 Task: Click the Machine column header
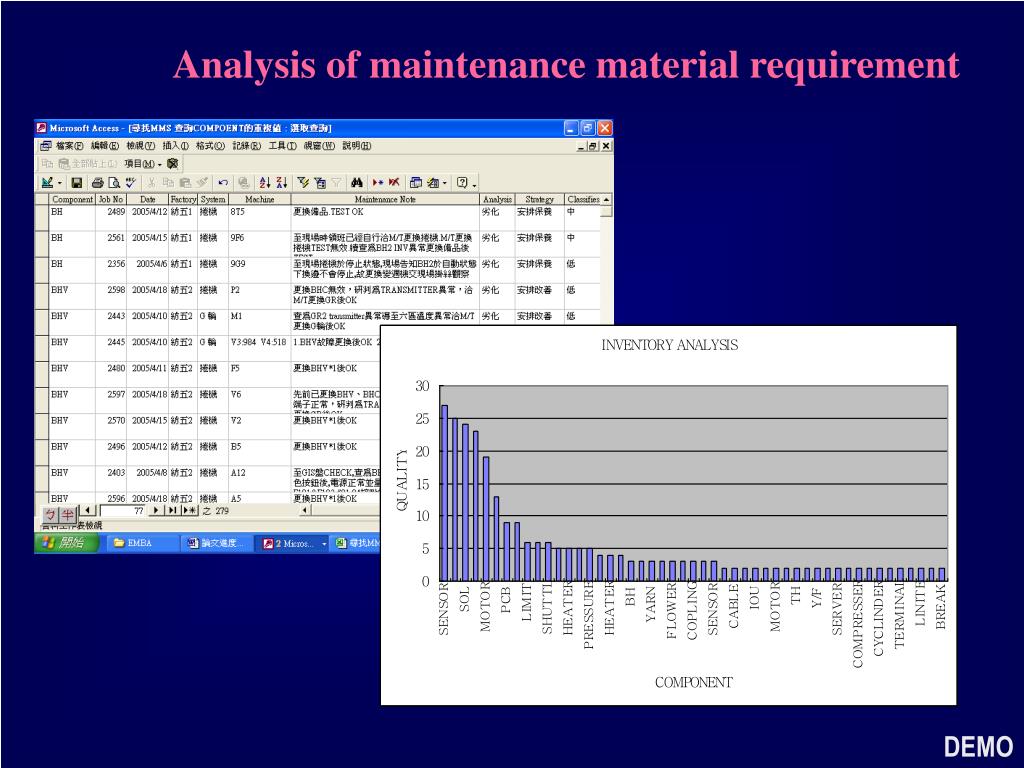pos(259,199)
